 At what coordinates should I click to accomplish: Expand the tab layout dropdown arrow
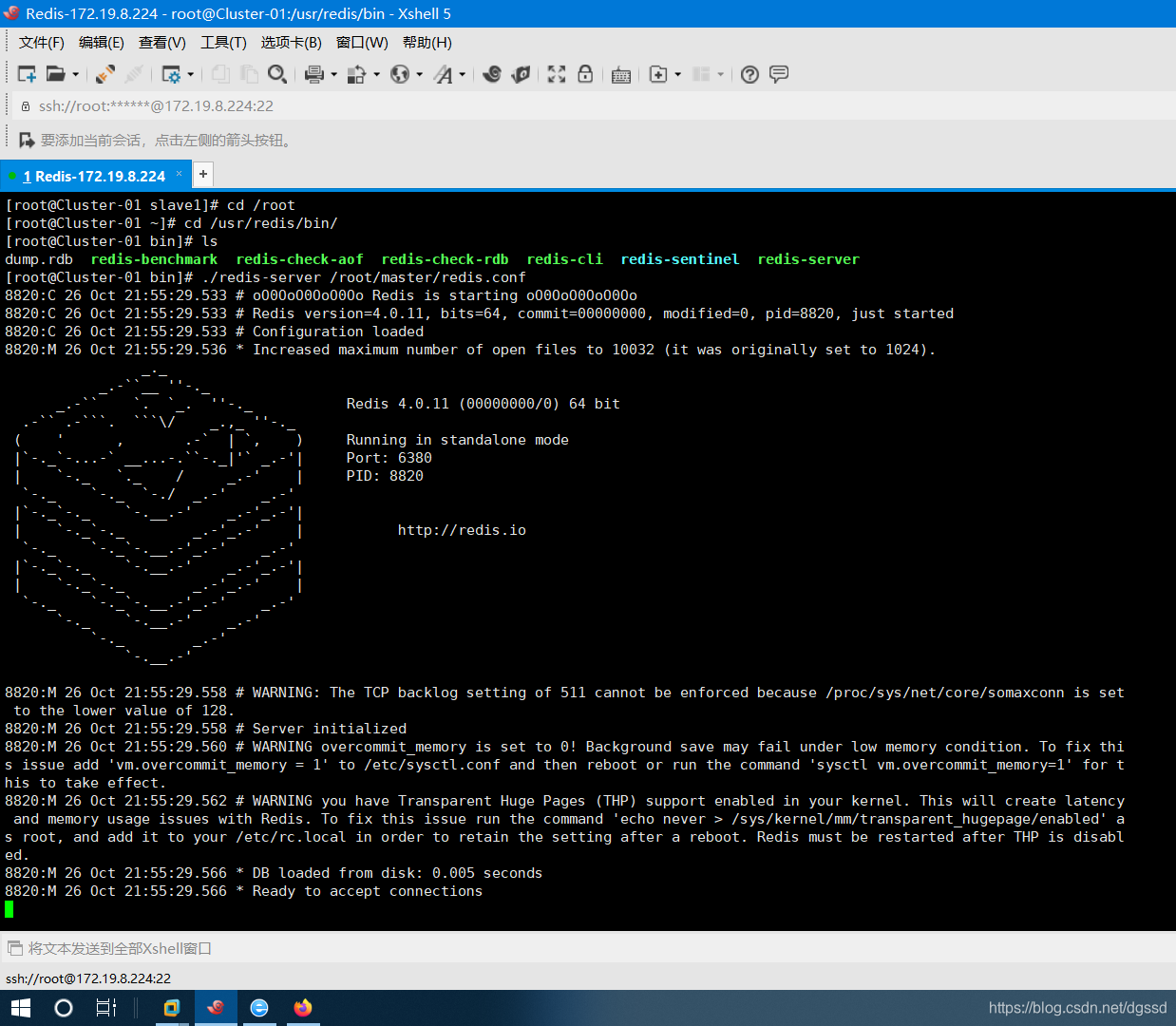(721, 74)
